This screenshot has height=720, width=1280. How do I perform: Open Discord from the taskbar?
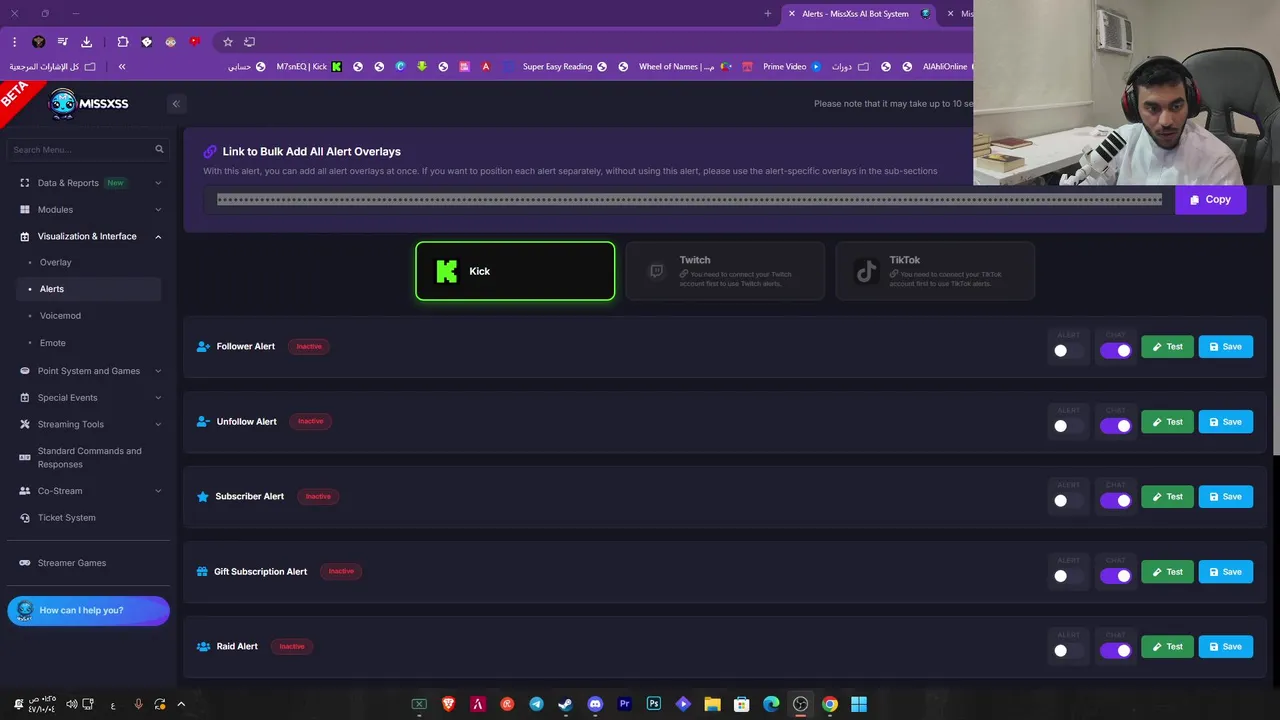click(x=595, y=704)
